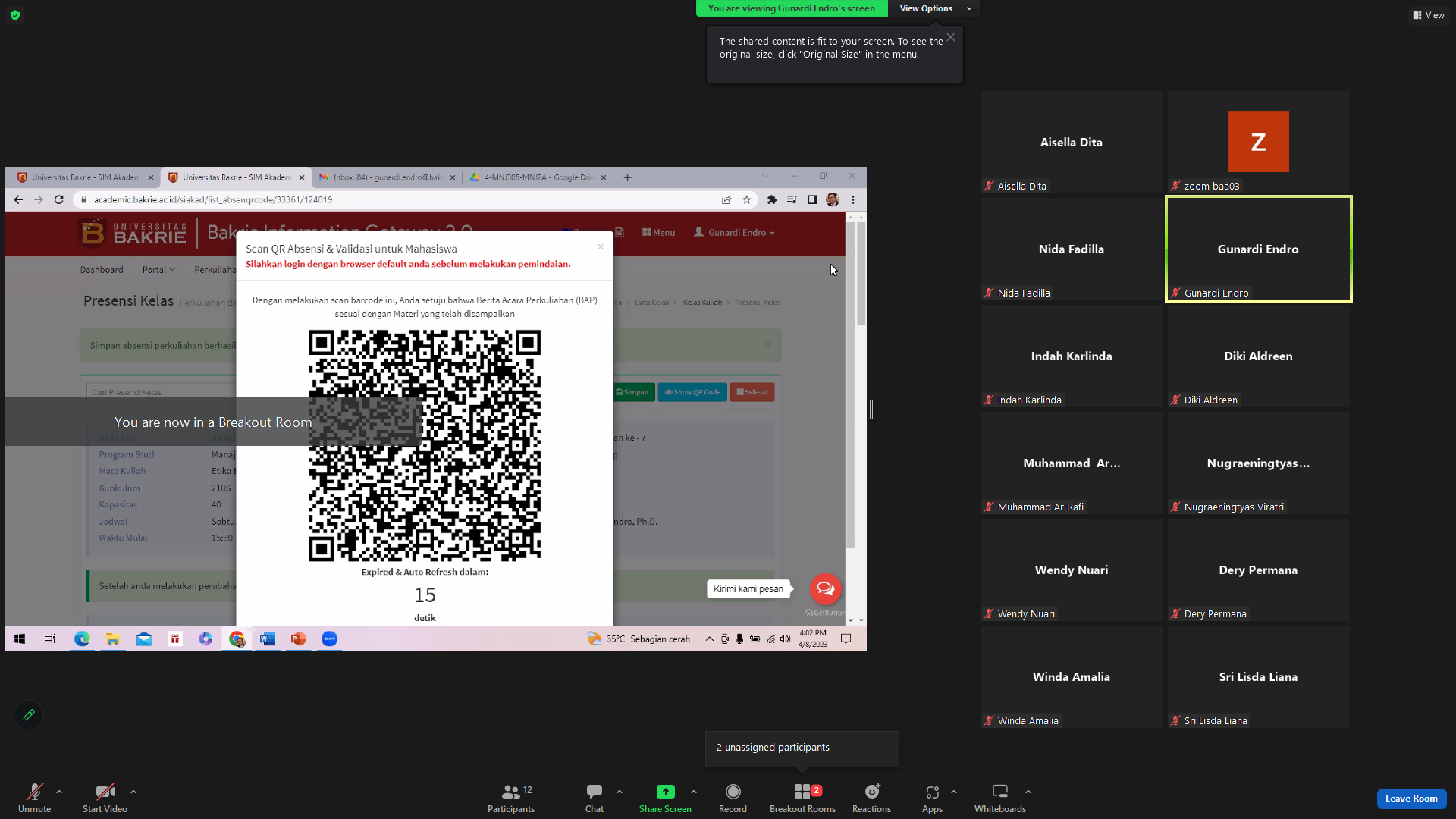The height and width of the screenshot is (819, 1456).
Task: Click the green Simpan button
Action: (x=632, y=392)
